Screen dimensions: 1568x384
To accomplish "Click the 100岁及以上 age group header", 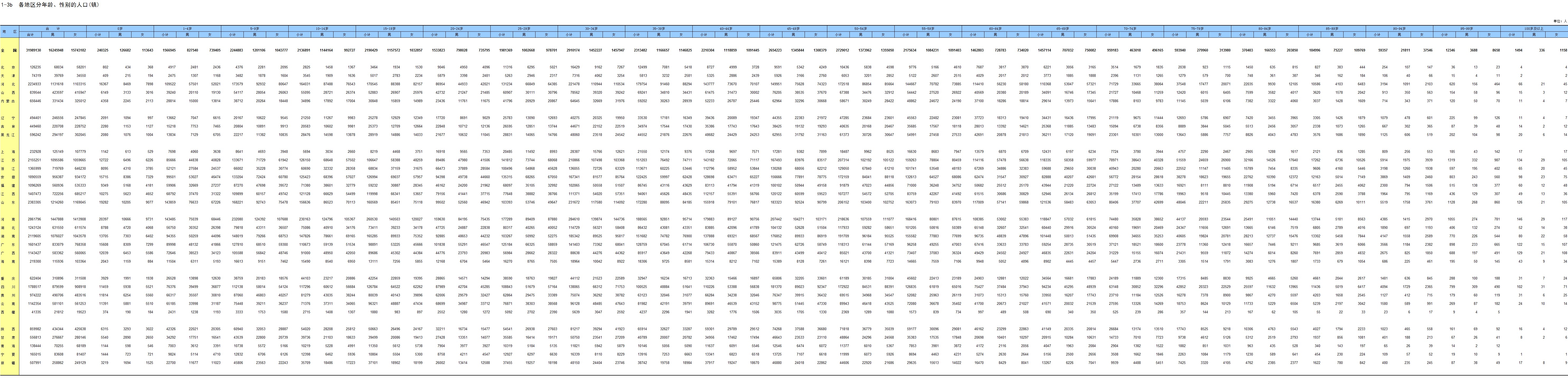I will (x=1534, y=29).
